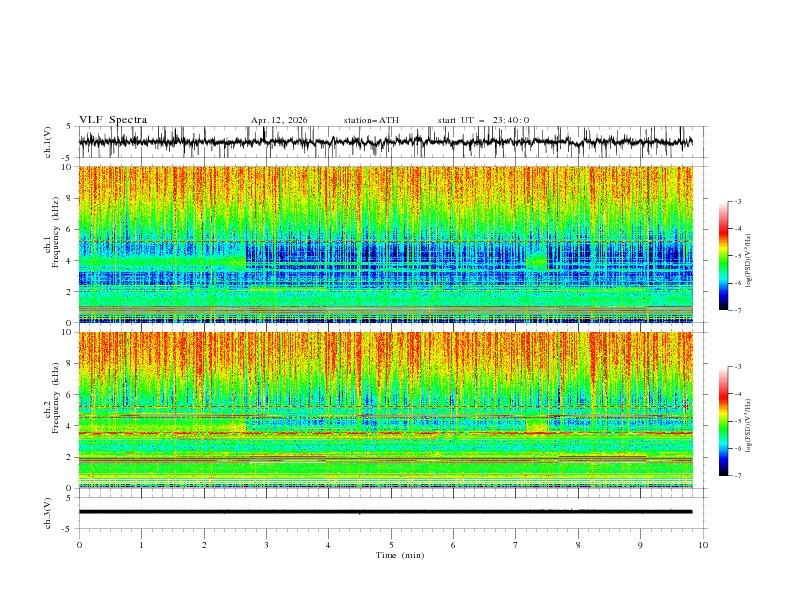Click time axis tick label '0'

[79, 545]
